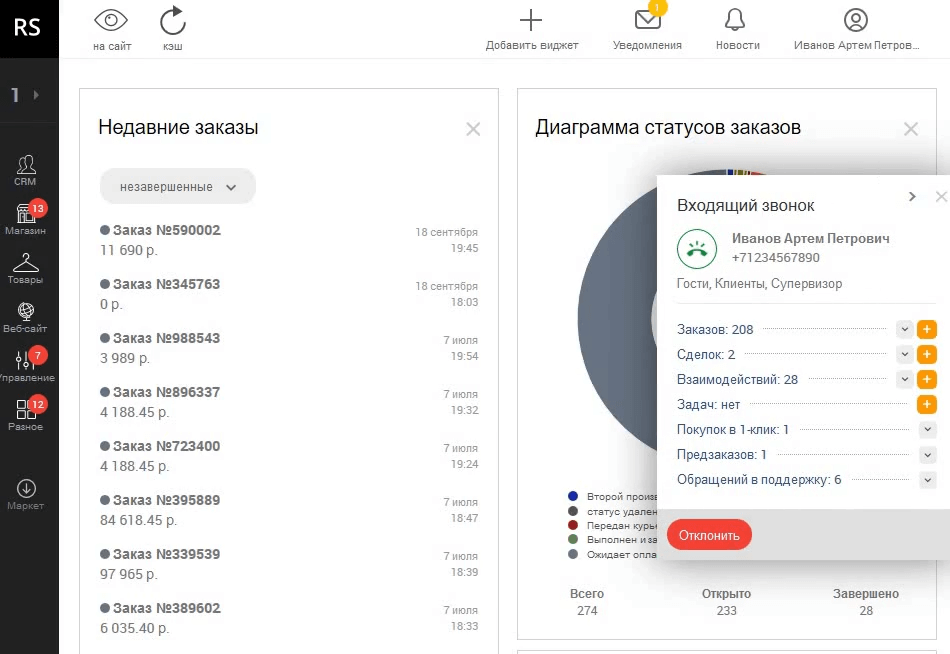Click the blue legend color swatch
Image resolution: width=950 pixels, height=654 pixels.
573,496
